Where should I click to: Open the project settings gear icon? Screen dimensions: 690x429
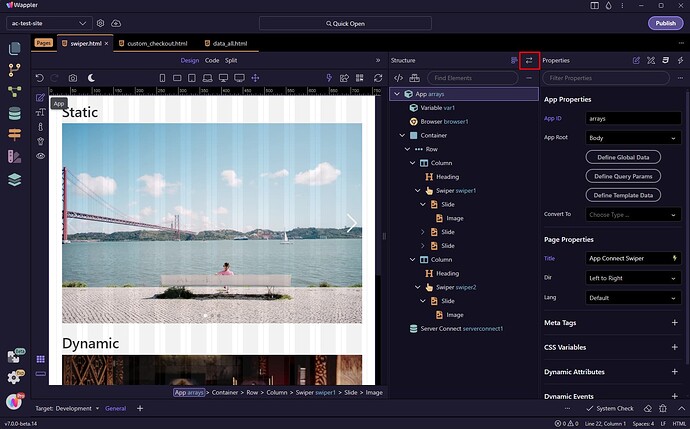pyautogui.click(x=100, y=23)
